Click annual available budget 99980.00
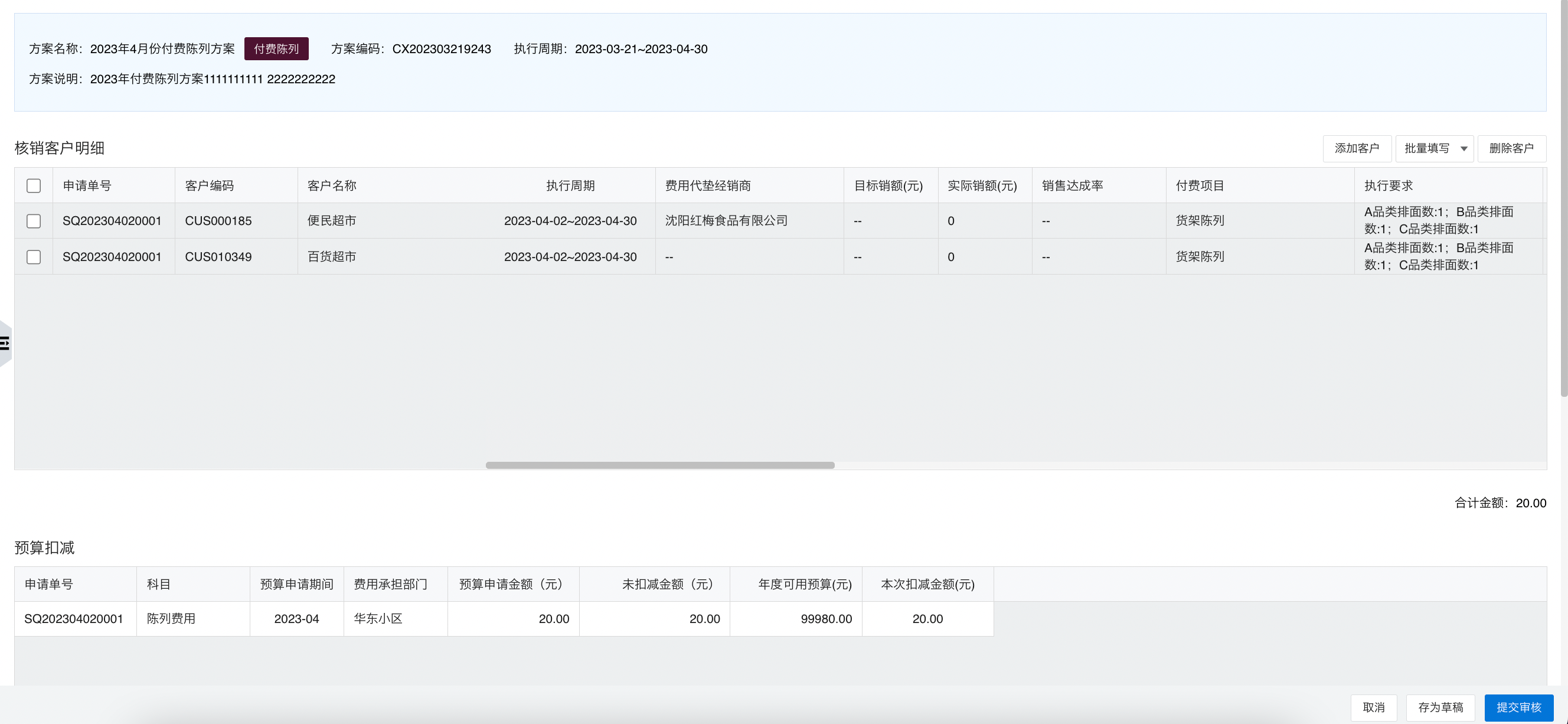 826,619
